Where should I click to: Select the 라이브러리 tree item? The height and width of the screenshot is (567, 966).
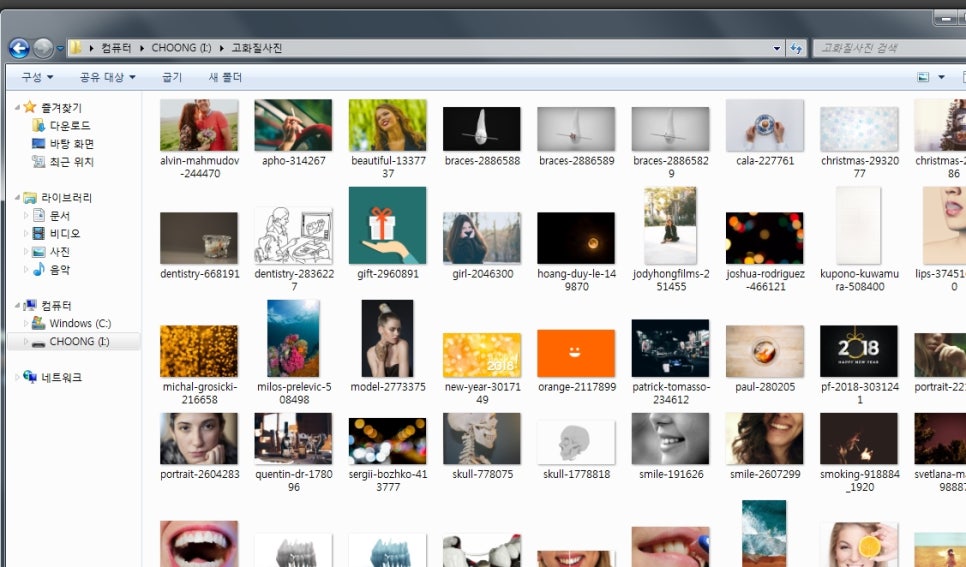click(66, 197)
